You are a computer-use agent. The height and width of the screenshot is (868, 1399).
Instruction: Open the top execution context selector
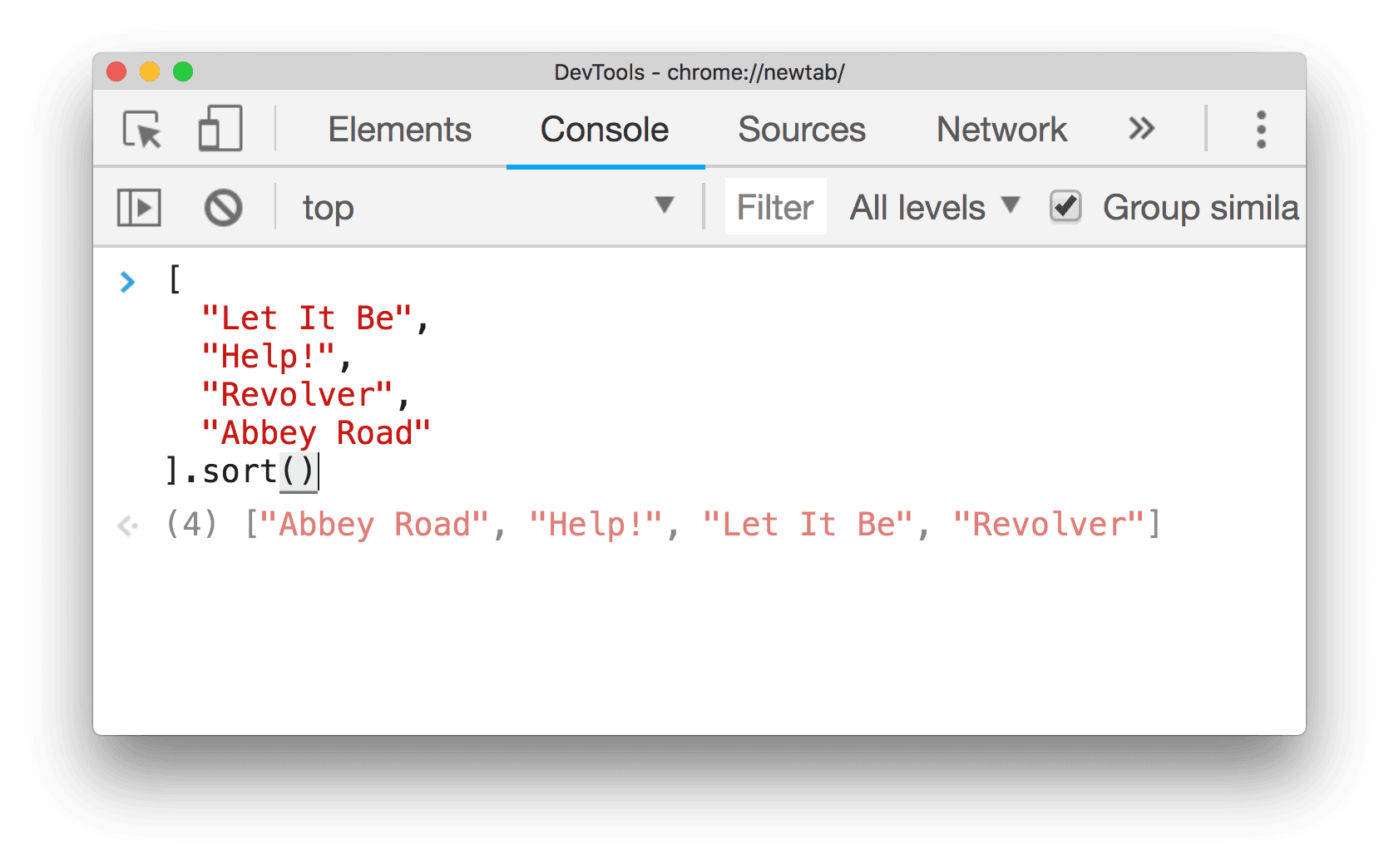328,208
